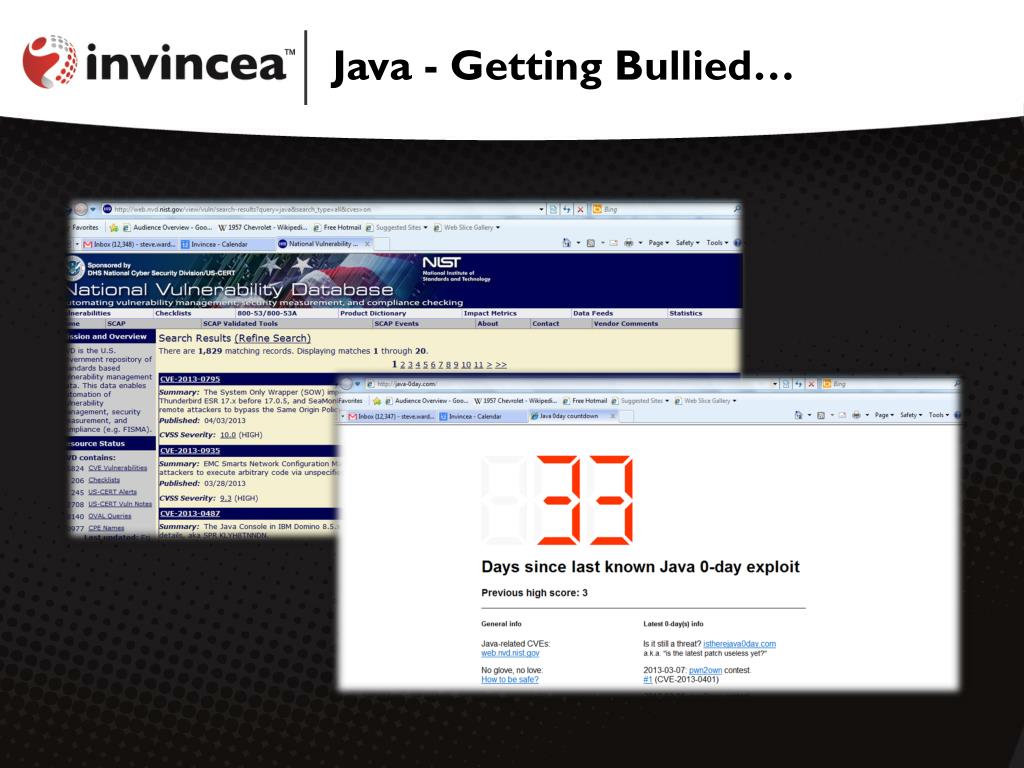This screenshot has height=768, width=1024.
Task: Click the NVD window refresh icon
Action: (567, 210)
